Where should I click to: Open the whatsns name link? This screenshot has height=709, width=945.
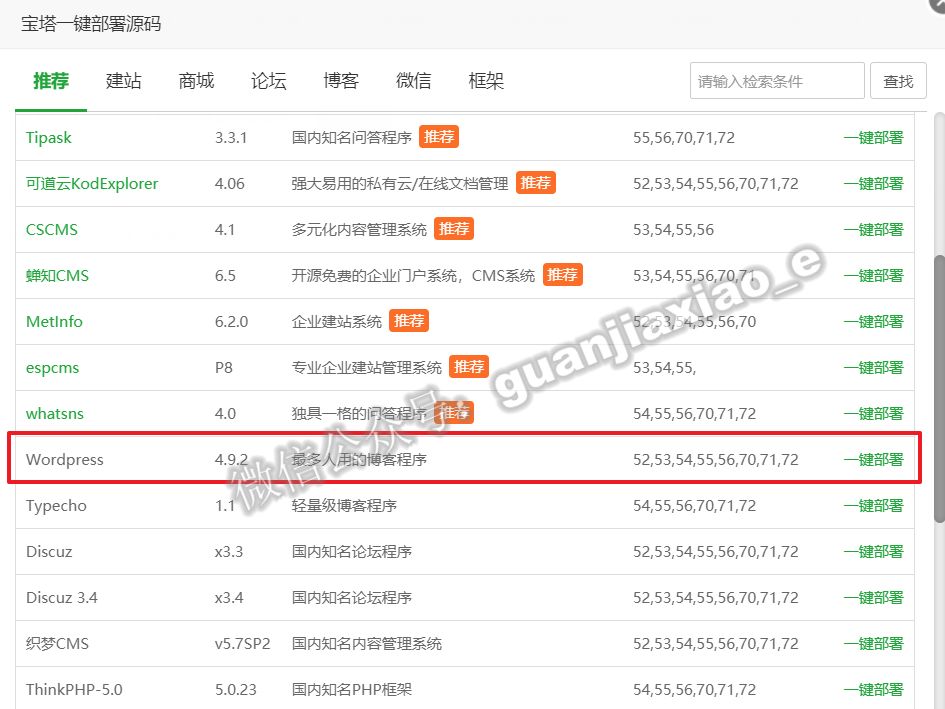tap(55, 414)
